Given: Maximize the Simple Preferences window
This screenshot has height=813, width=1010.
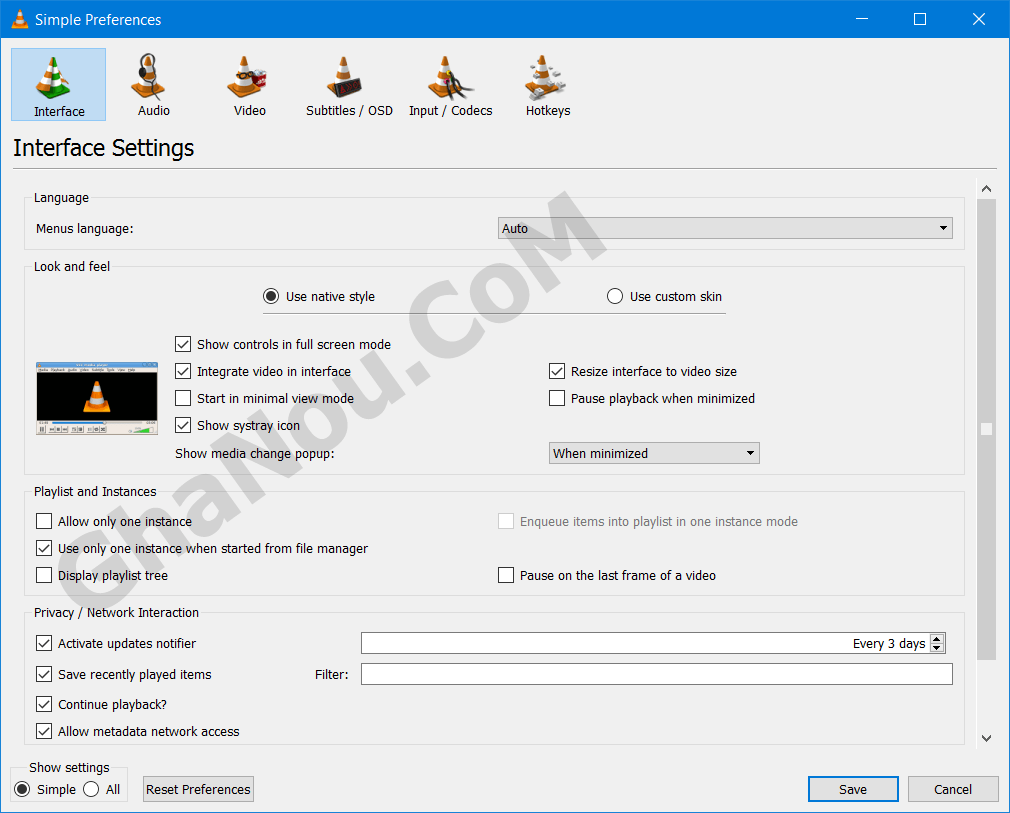Looking at the screenshot, I should [920, 19].
